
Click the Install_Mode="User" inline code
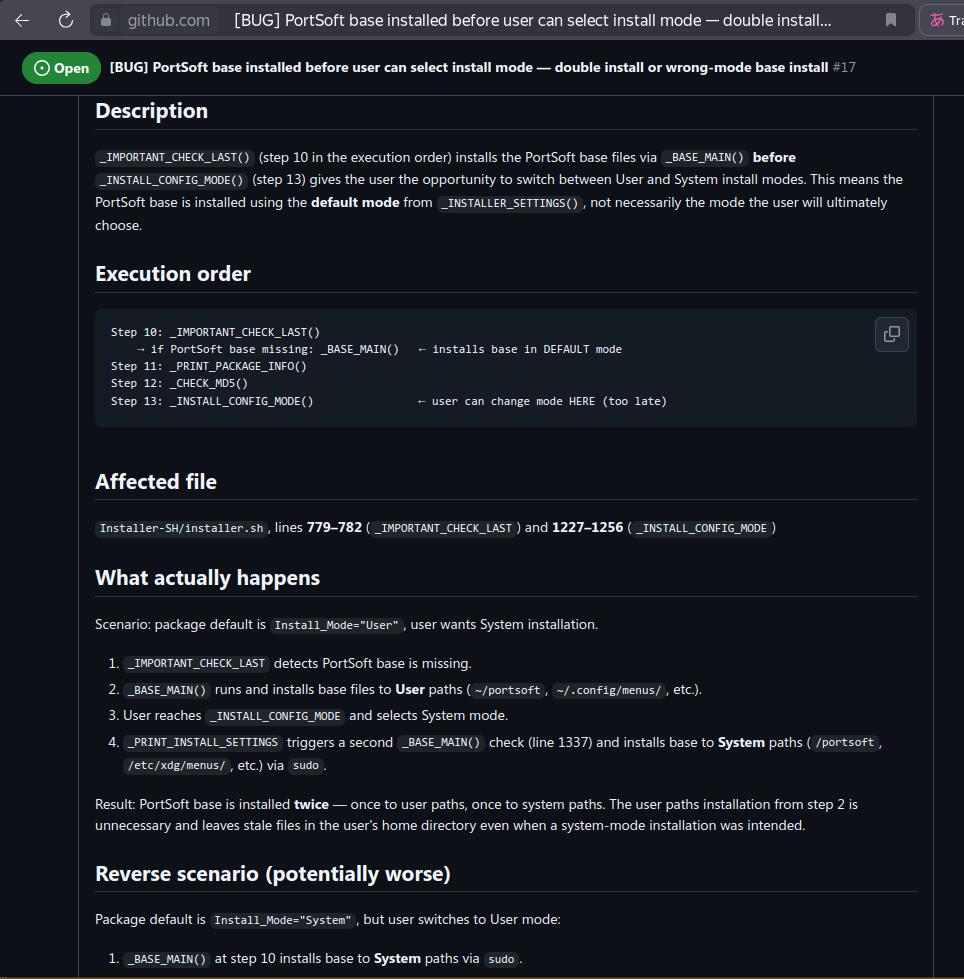tap(337, 625)
